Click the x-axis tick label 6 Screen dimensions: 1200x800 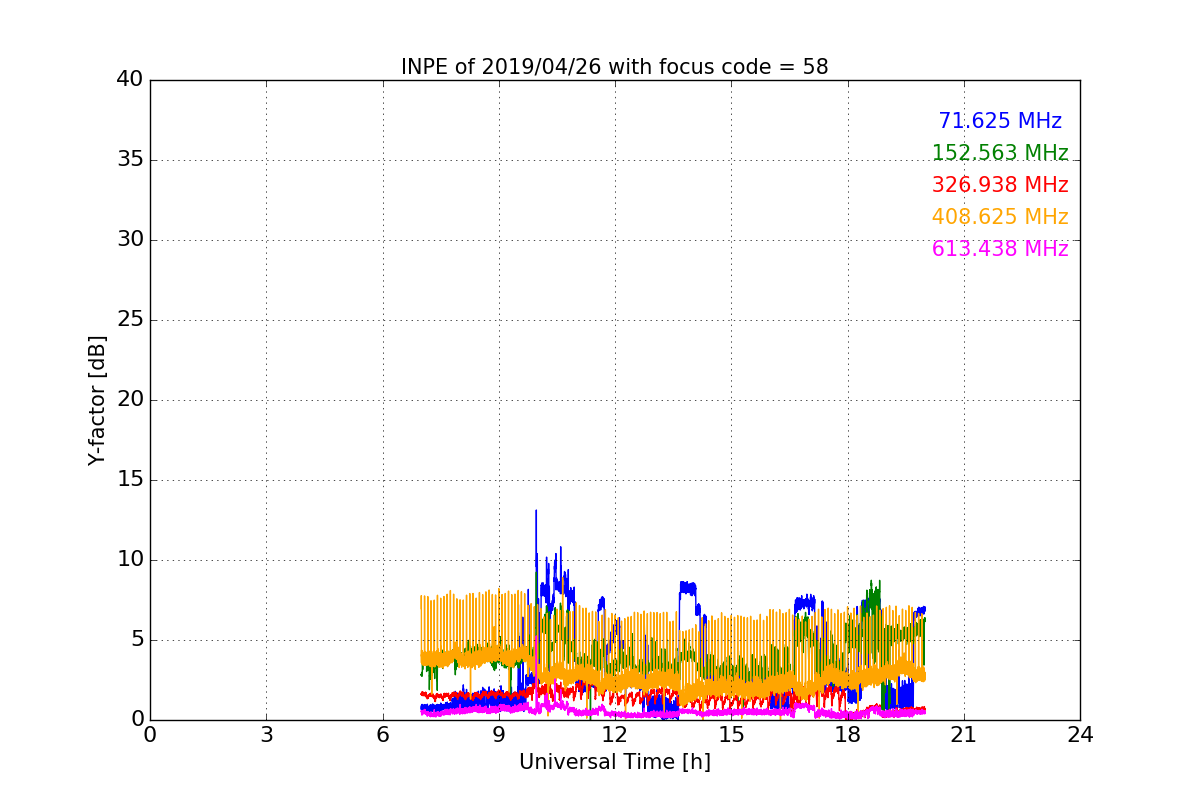point(382,734)
